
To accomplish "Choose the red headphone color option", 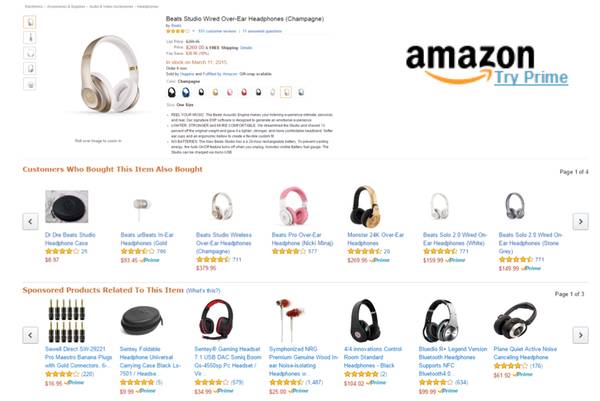I will click(x=244, y=92).
